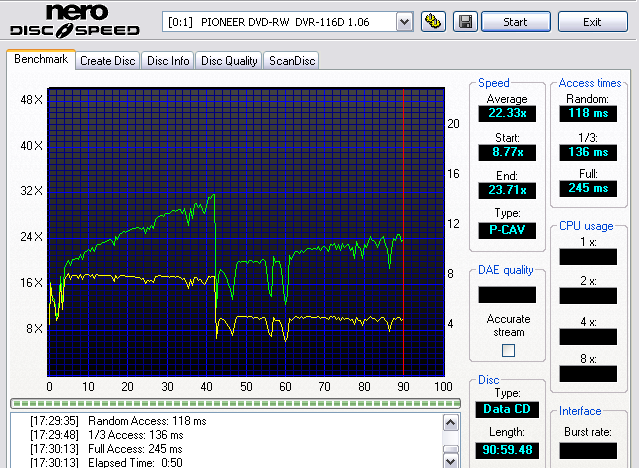The image size is (639, 468).
Task: Click the Data CD disc type field
Action: (x=507, y=411)
